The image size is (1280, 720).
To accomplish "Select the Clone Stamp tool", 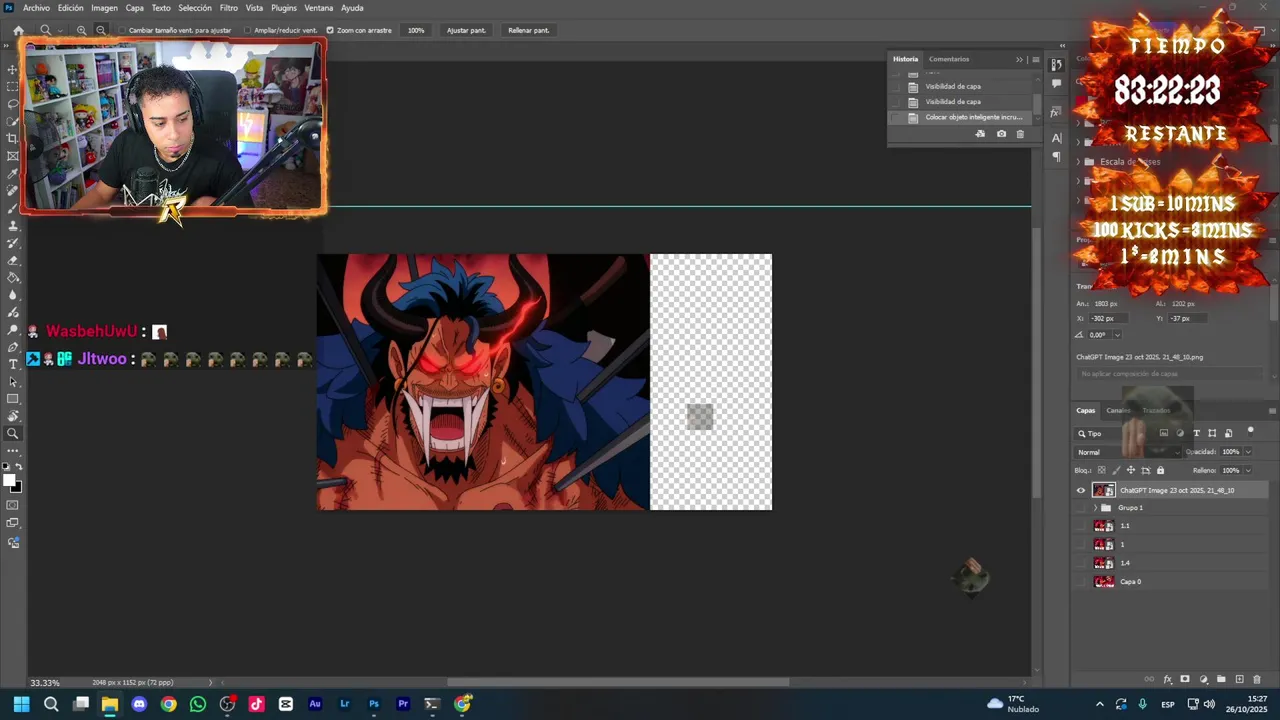I will pos(13,225).
